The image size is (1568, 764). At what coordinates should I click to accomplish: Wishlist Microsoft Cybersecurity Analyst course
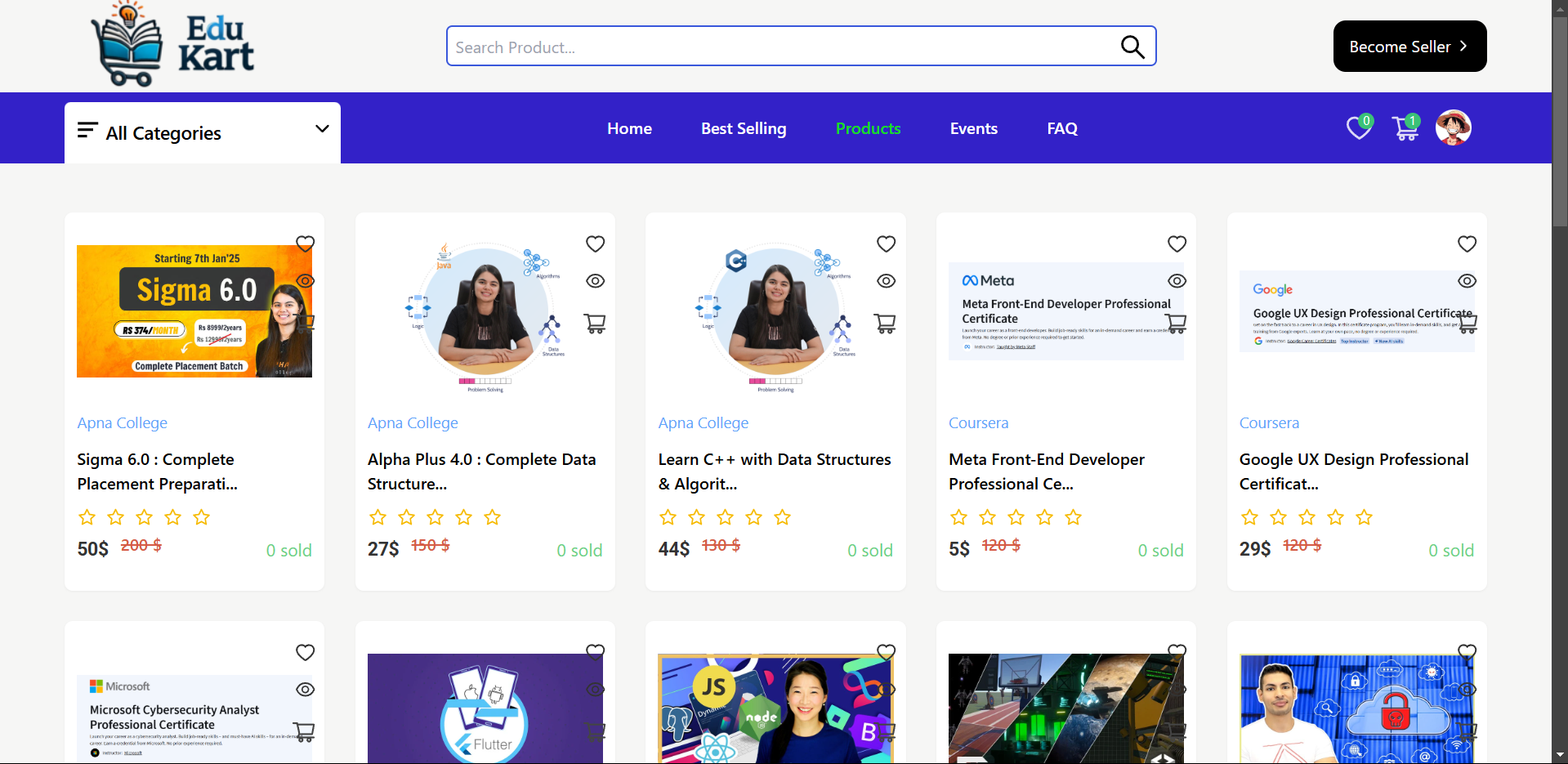pyautogui.click(x=305, y=652)
